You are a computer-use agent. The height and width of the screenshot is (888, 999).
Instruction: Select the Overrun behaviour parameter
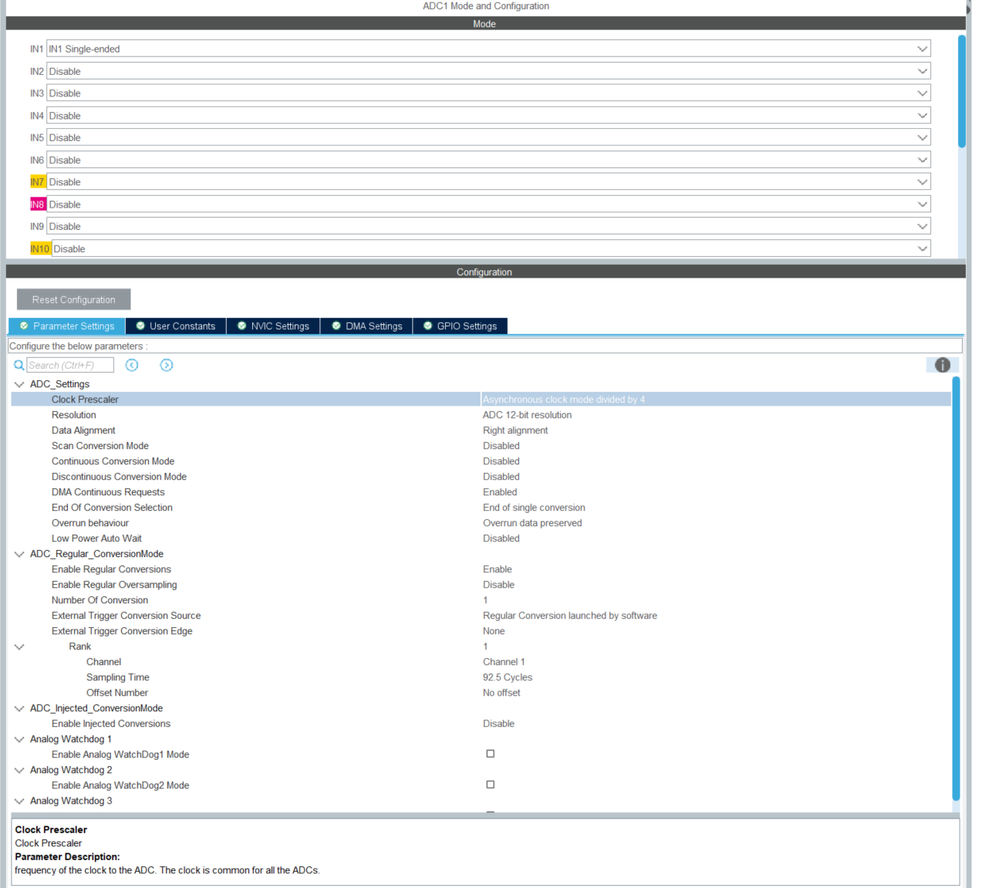pyautogui.click(x=90, y=523)
